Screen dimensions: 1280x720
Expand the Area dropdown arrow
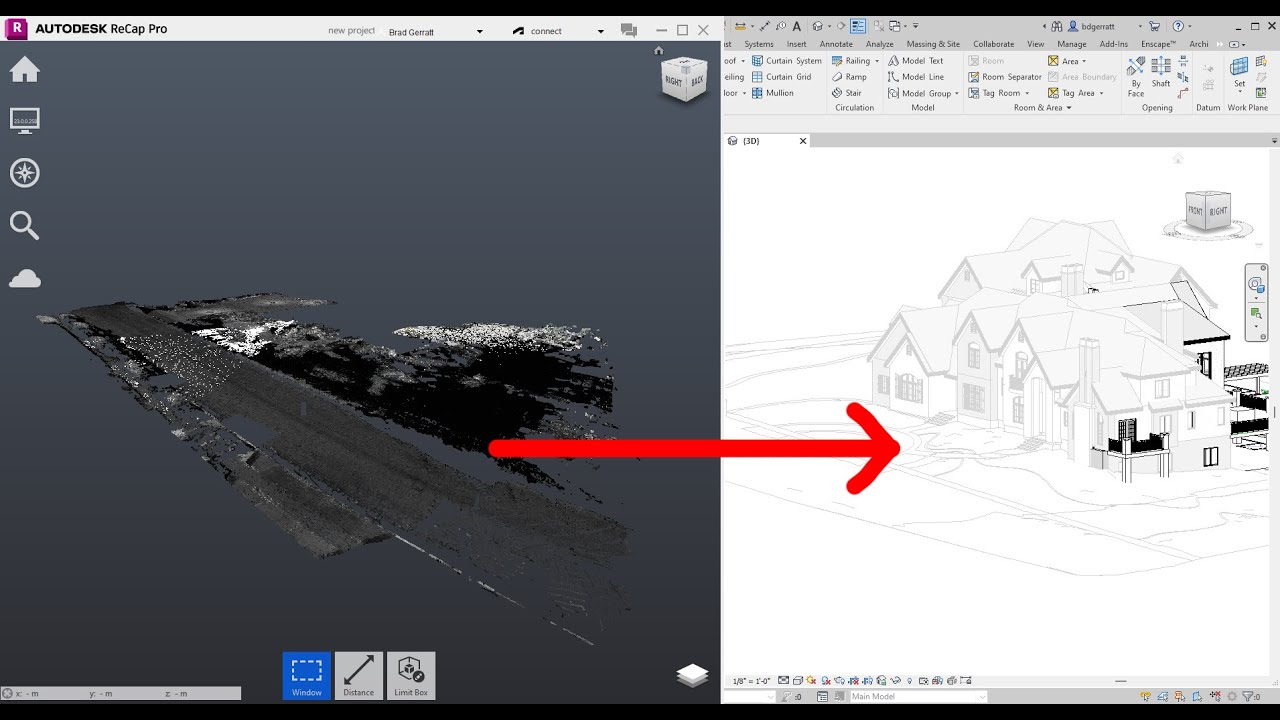tap(1085, 61)
